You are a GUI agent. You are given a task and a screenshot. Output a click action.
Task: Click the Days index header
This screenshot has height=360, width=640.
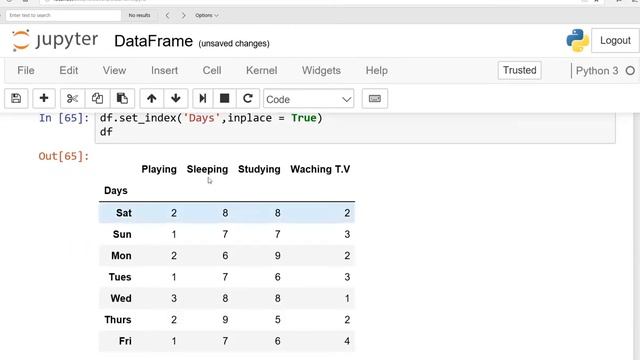point(116,191)
